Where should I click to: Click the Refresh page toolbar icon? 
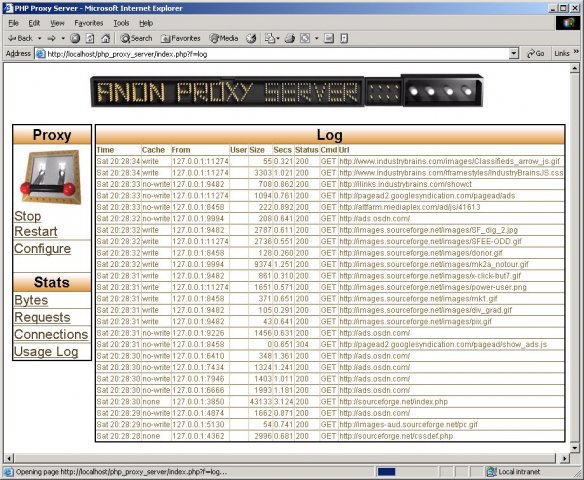[90, 38]
